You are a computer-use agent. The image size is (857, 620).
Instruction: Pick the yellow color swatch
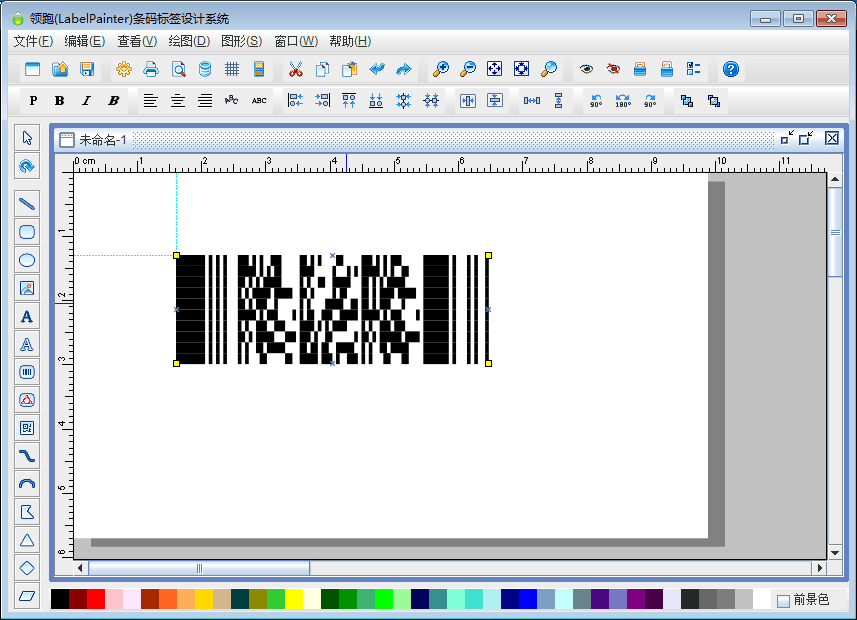click(294, 599)
